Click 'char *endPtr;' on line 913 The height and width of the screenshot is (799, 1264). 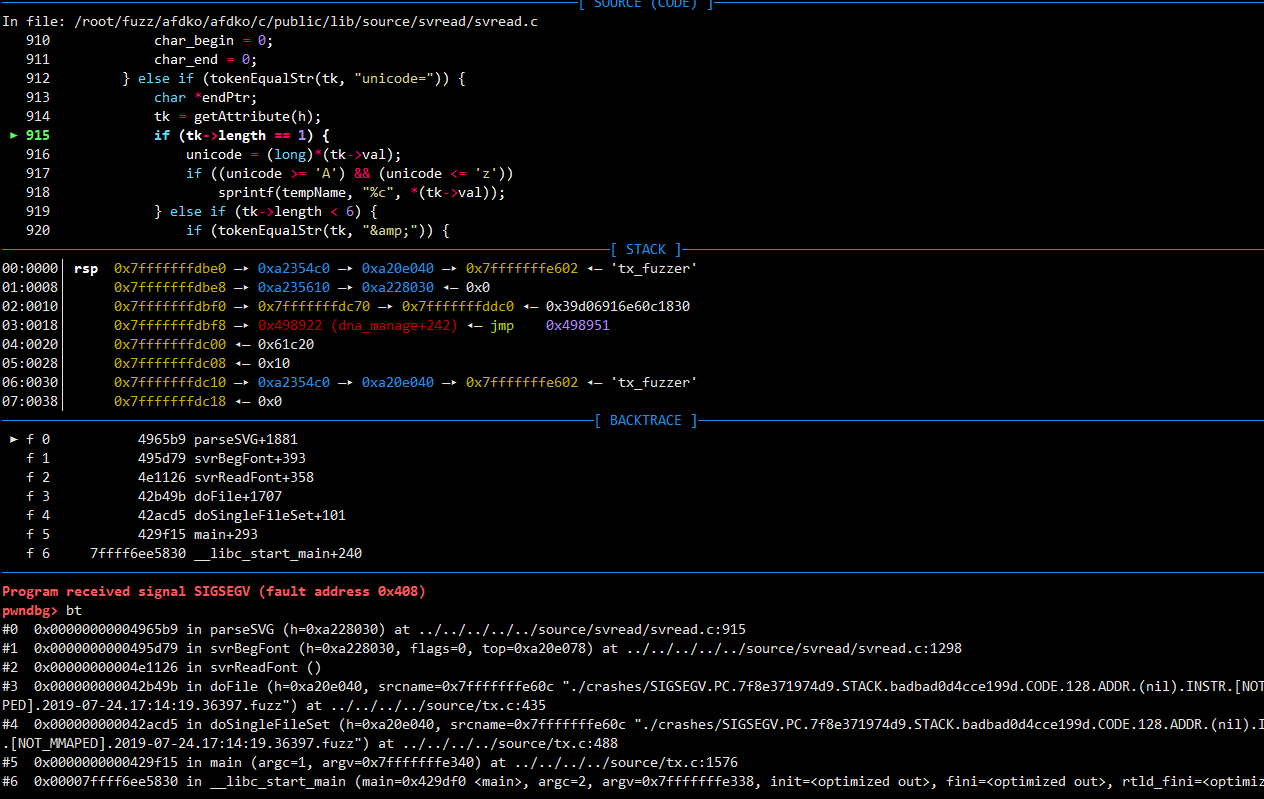(x=206, y=97)
